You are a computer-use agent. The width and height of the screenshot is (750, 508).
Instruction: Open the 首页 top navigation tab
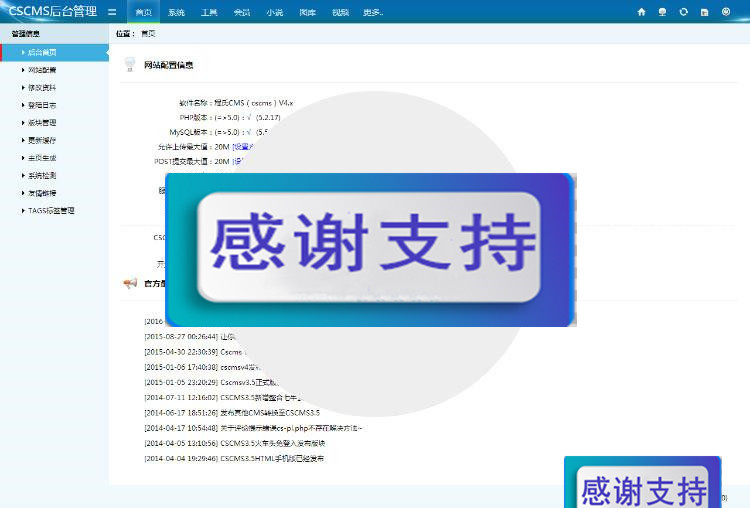143,12
